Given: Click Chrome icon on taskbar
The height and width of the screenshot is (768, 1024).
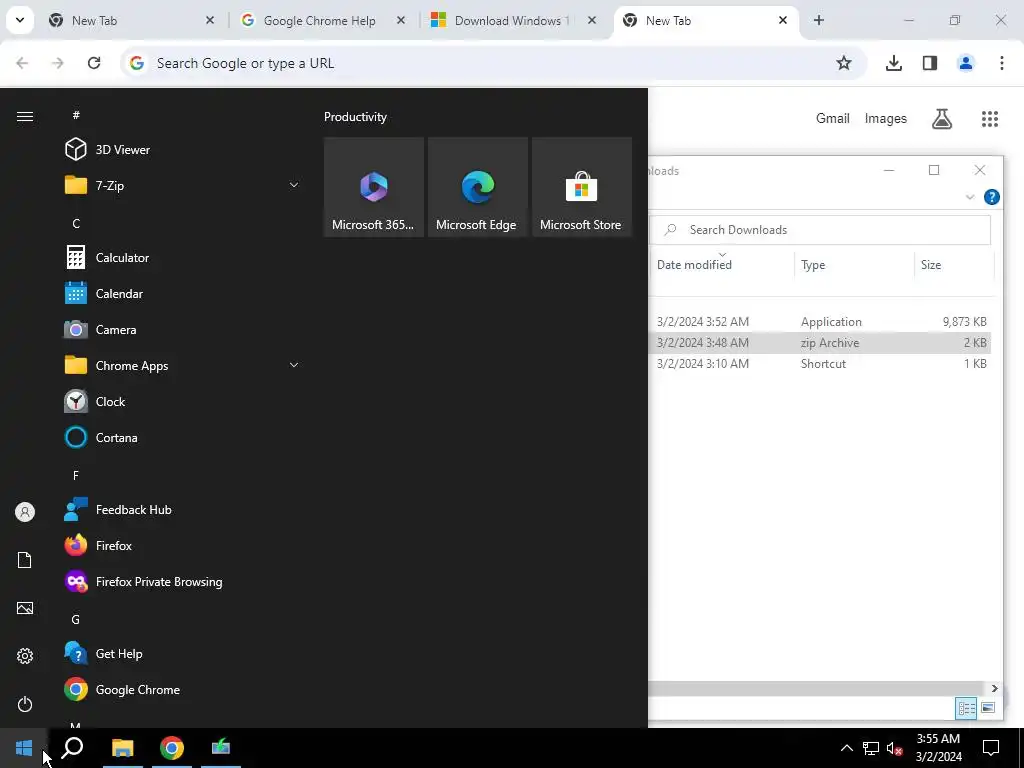Looking at the screenshot, I should [x=172, y=747].
